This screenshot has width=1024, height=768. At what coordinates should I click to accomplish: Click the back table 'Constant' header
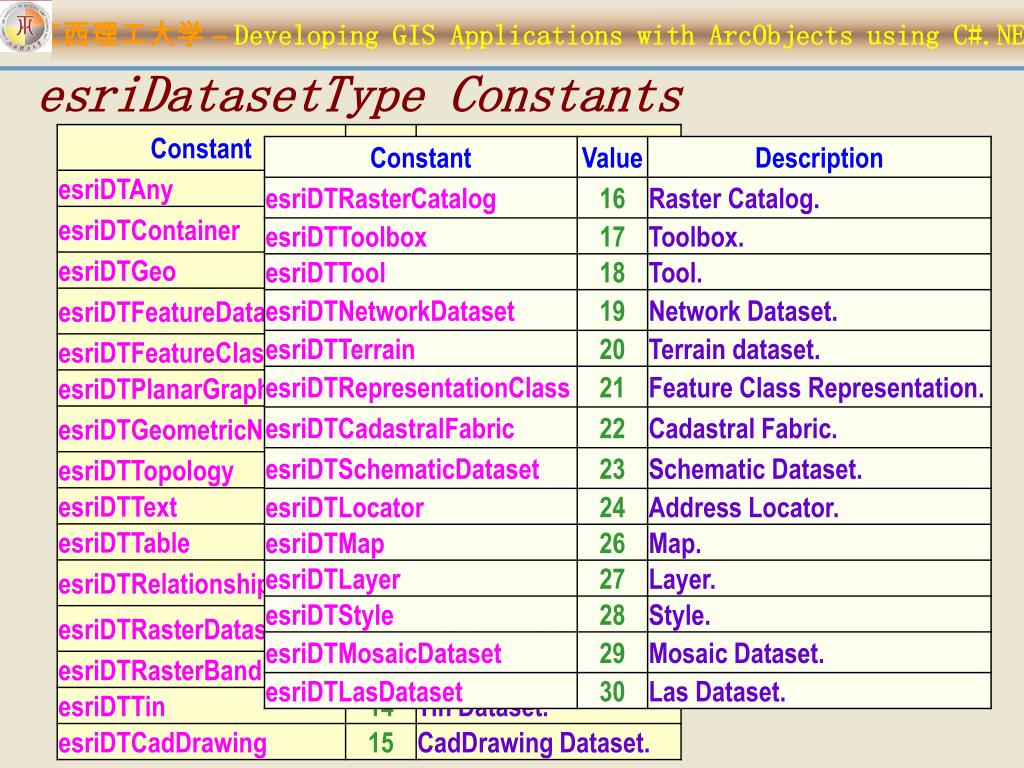tap(201, 149)
